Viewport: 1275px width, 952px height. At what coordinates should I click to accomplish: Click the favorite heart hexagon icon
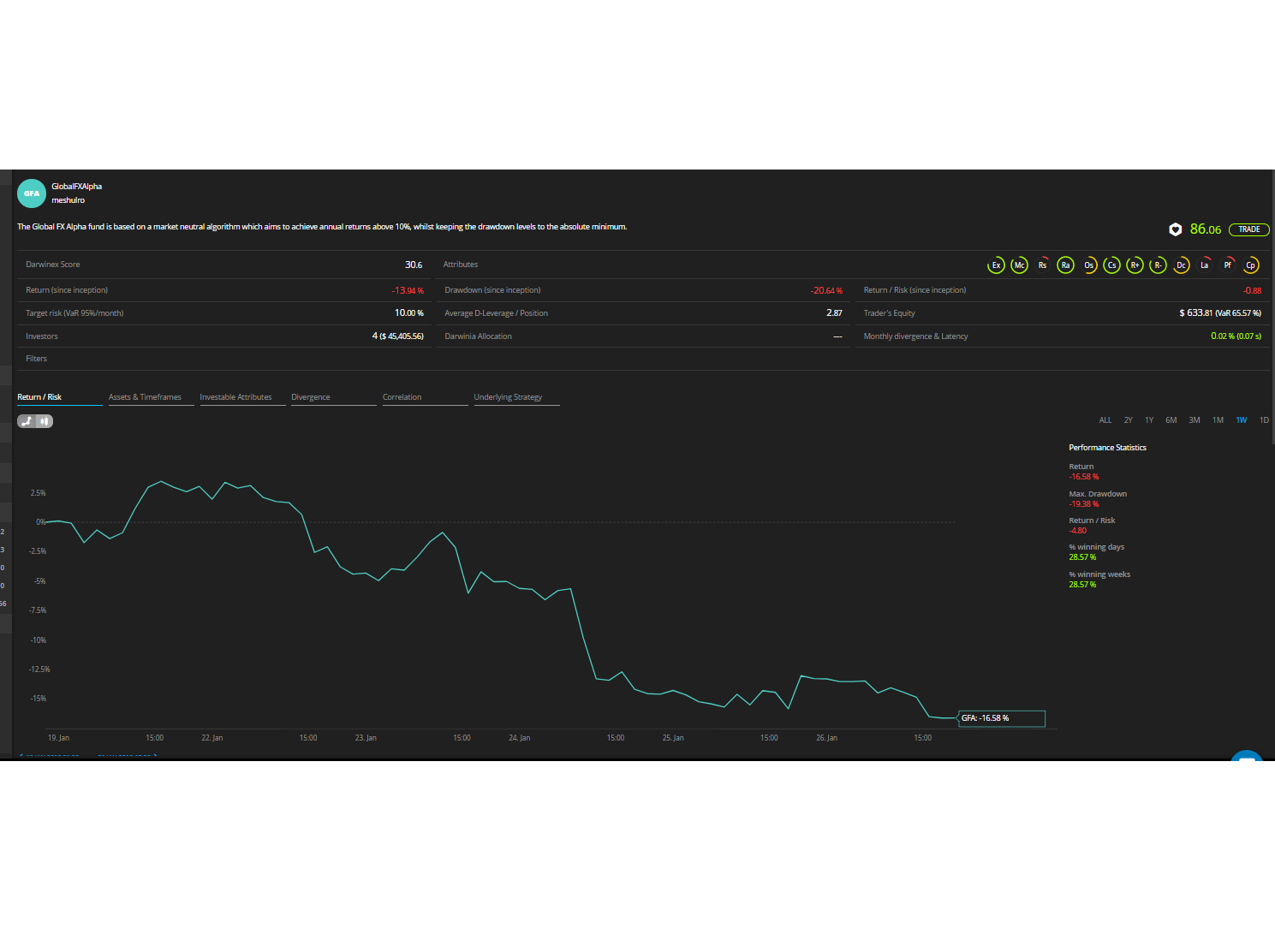pyautogui.click(x=1176, y=229)
